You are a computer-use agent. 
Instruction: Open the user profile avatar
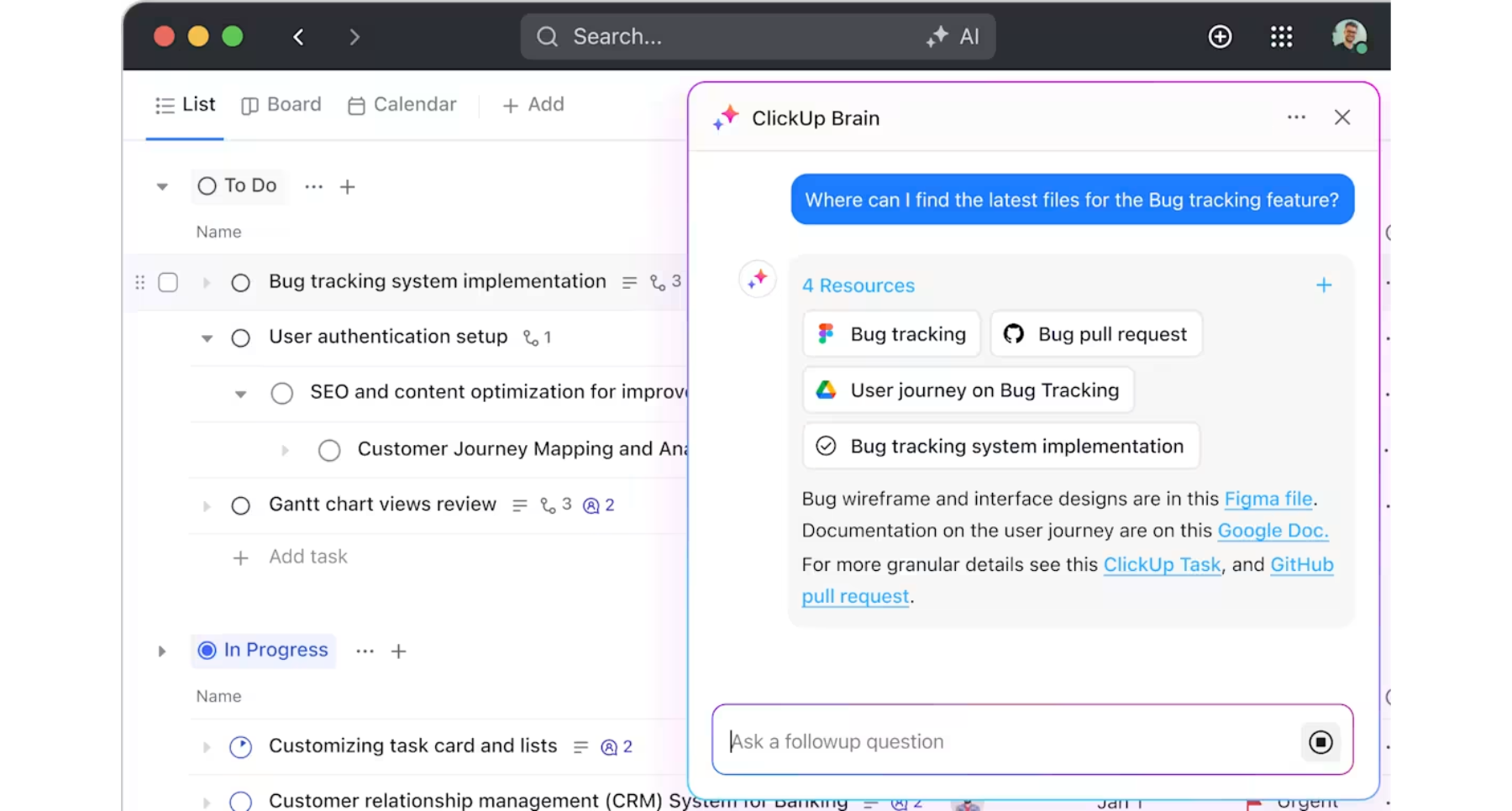pyautogui.click(x=1349, y=36)
